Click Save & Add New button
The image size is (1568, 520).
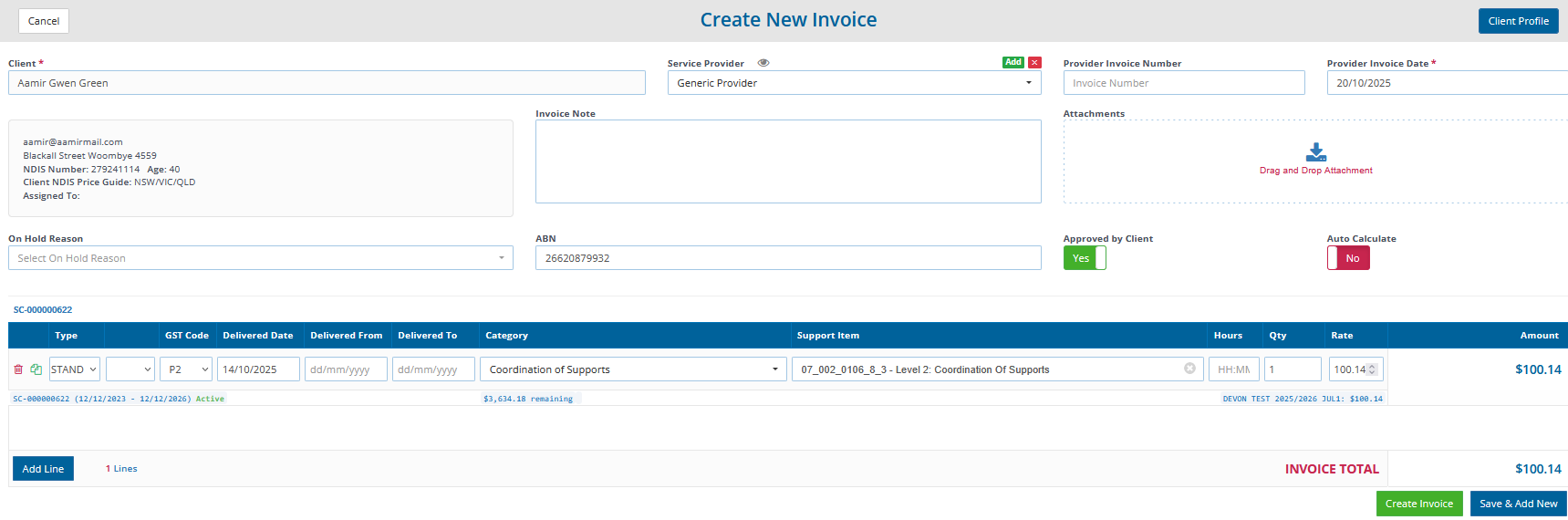(x=1518, y=504)
